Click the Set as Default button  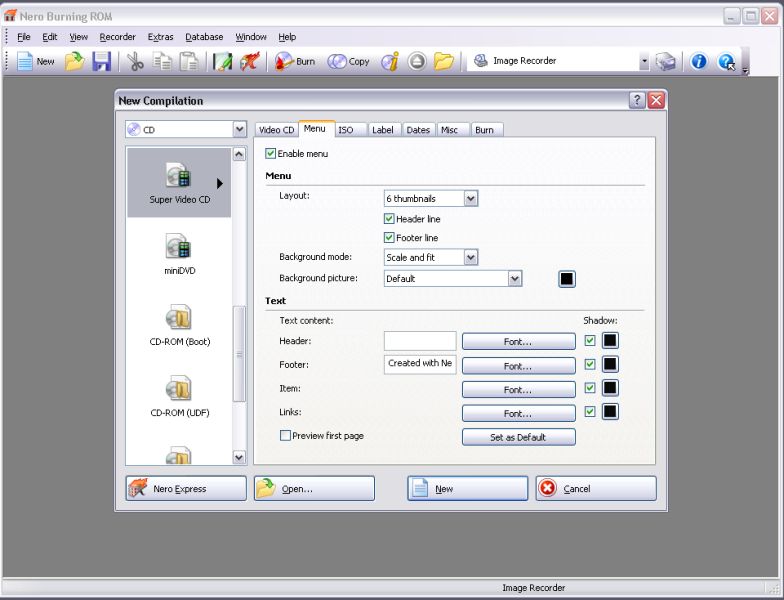click(518, 437)
